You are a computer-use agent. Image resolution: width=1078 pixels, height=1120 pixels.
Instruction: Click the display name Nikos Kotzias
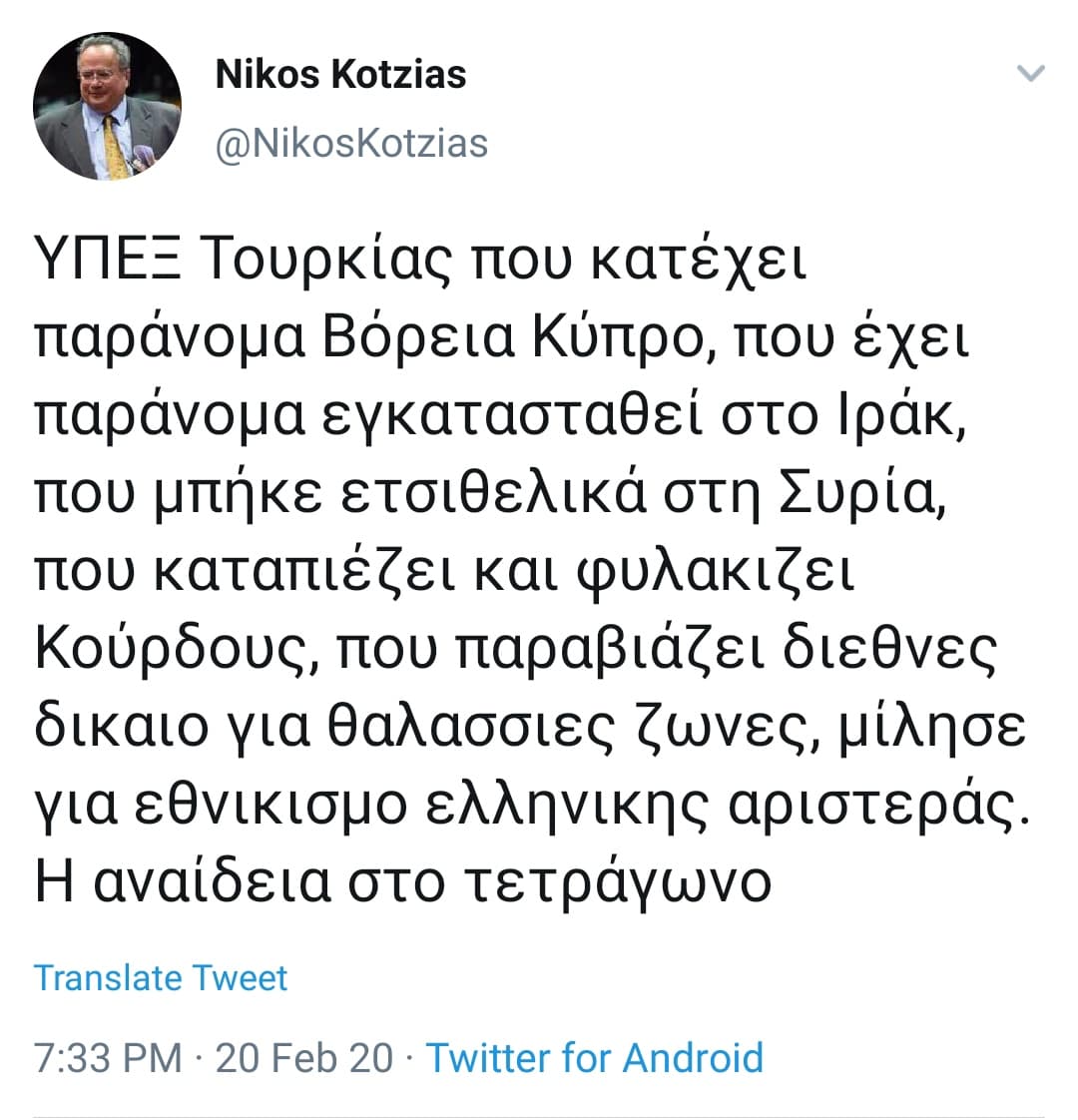tap(340, 75)
